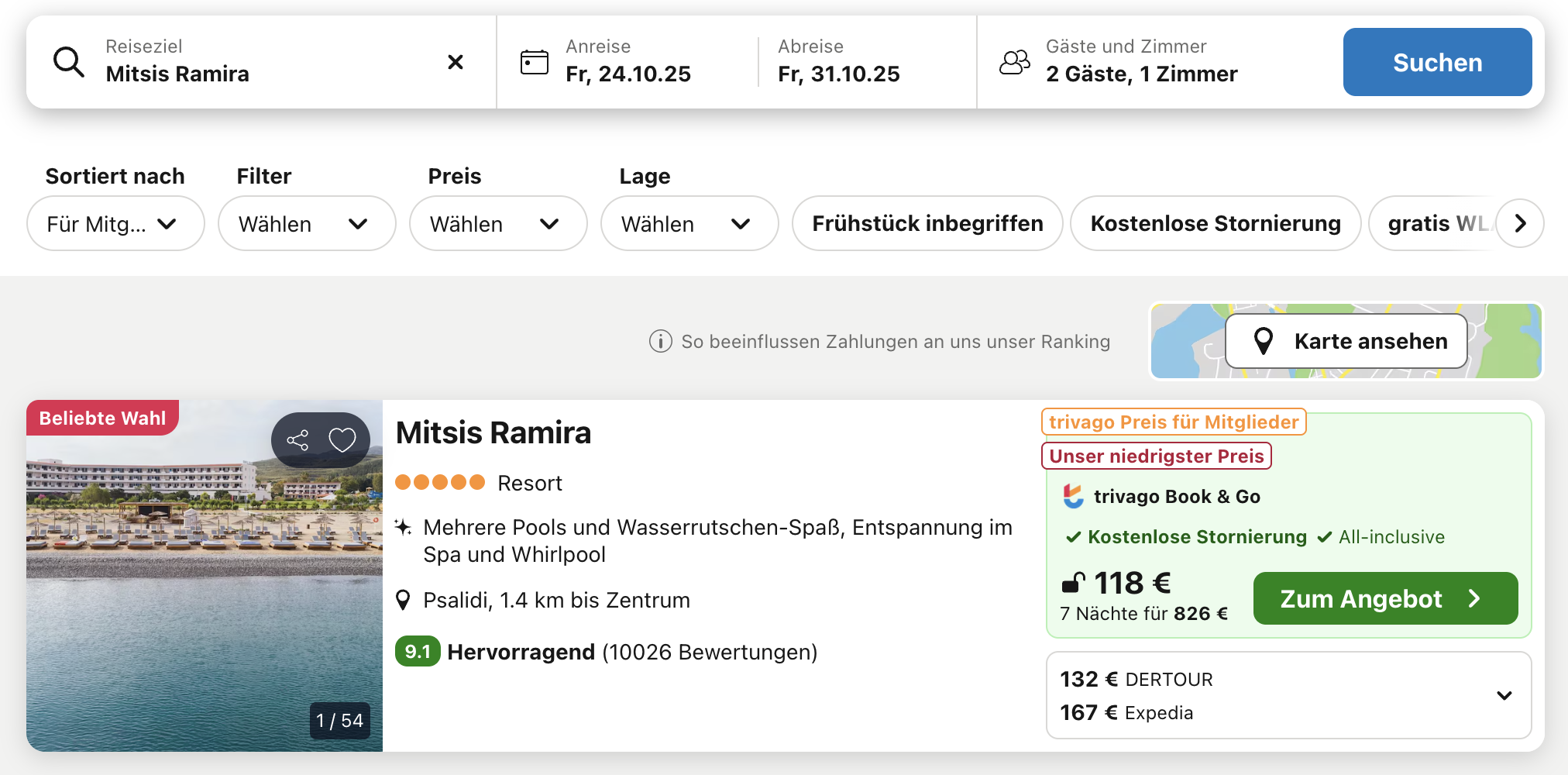Click the location pin next to Psalidi
The image size is (1568, 775).
(x=403, y=600)
